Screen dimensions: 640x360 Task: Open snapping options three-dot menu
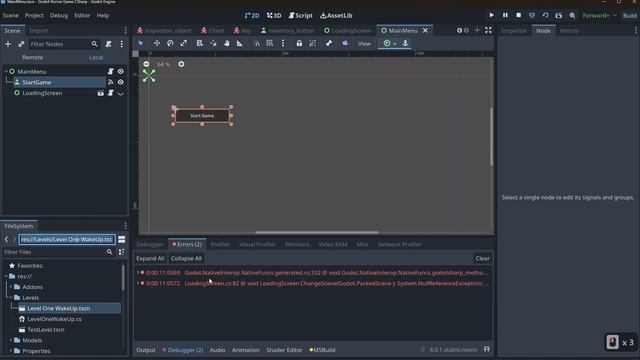pos(283,43)
